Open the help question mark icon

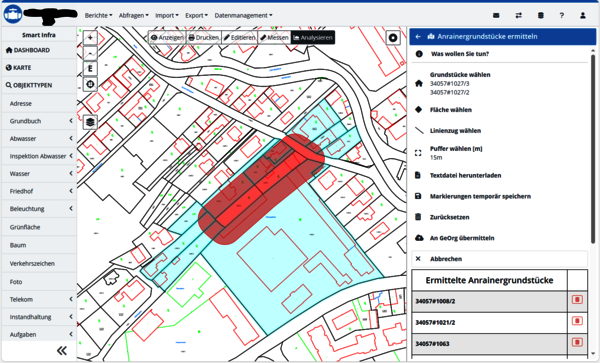tap(561, 15)
